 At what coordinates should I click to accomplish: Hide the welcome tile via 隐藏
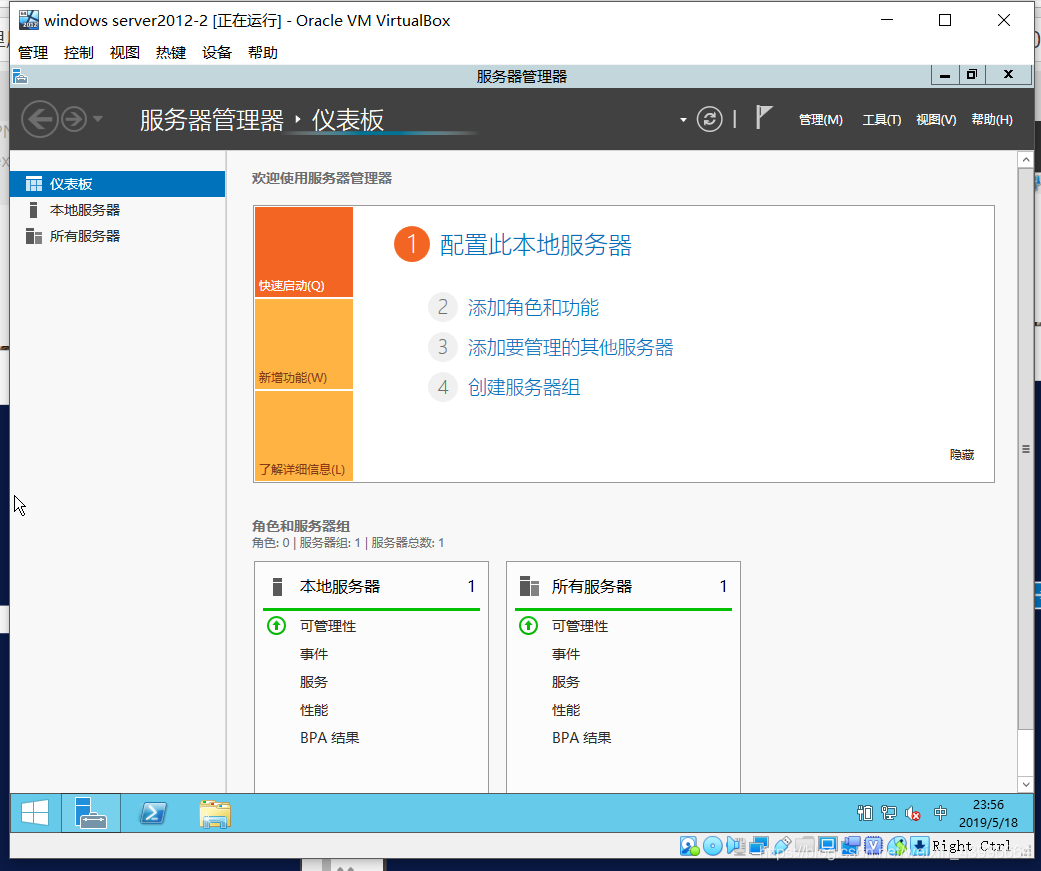tap(961, 455)
